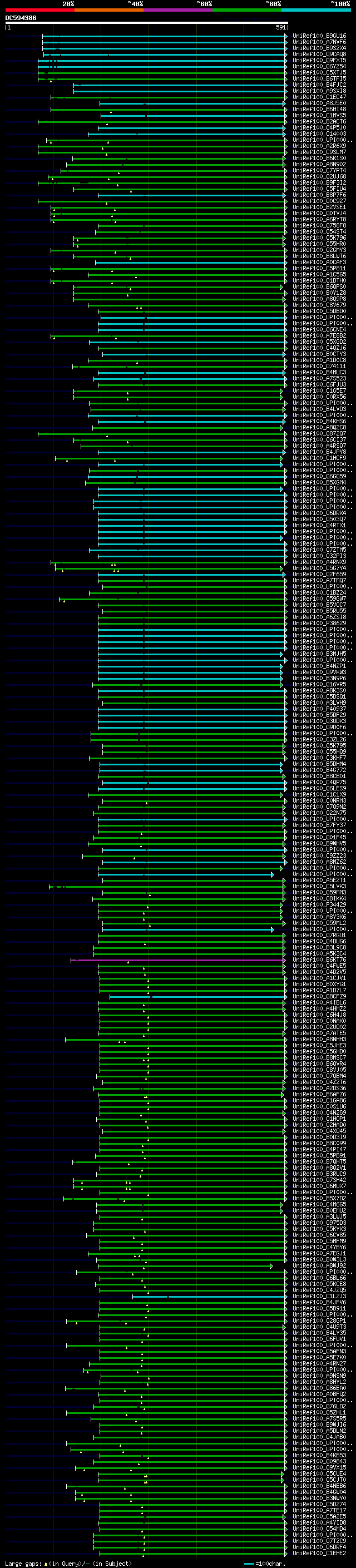This screenshot has width=356, height=1568.
Task: Select the UniRef100_B4FJC2 hit
Action: coord(319,85)
